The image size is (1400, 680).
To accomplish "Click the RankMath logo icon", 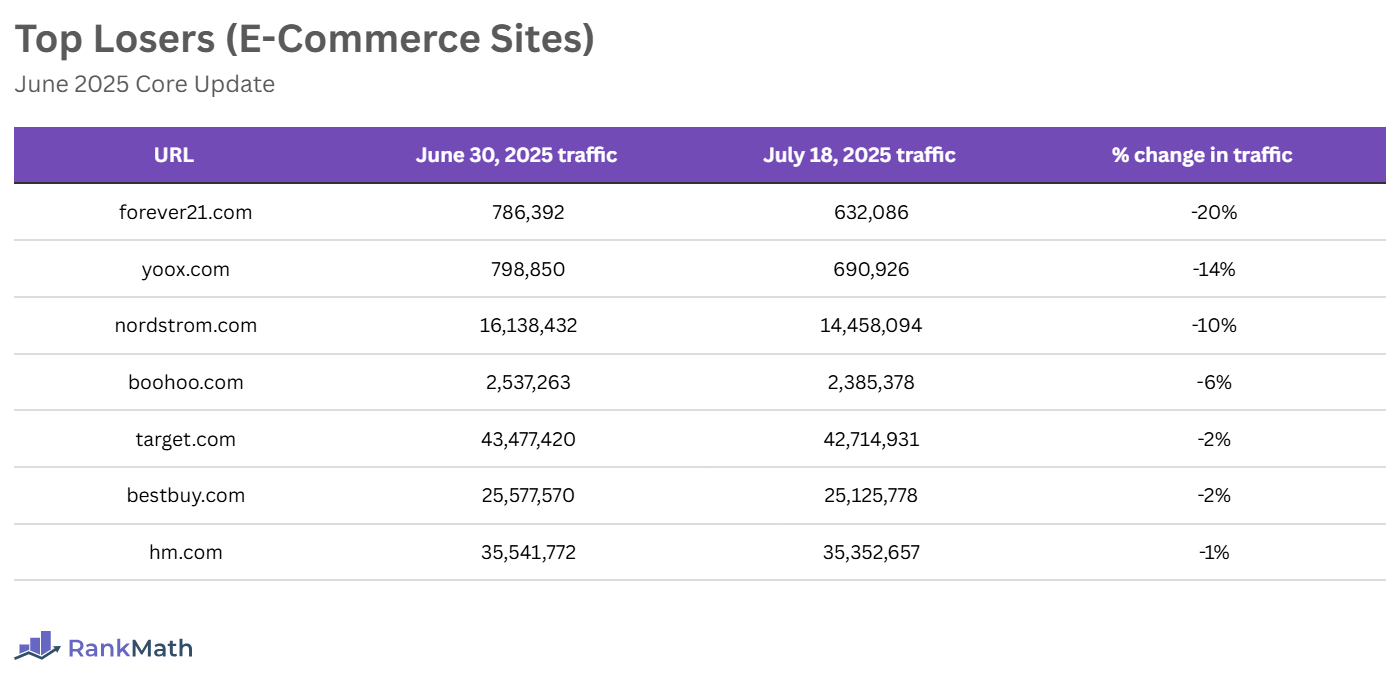I will click(37, 646).
